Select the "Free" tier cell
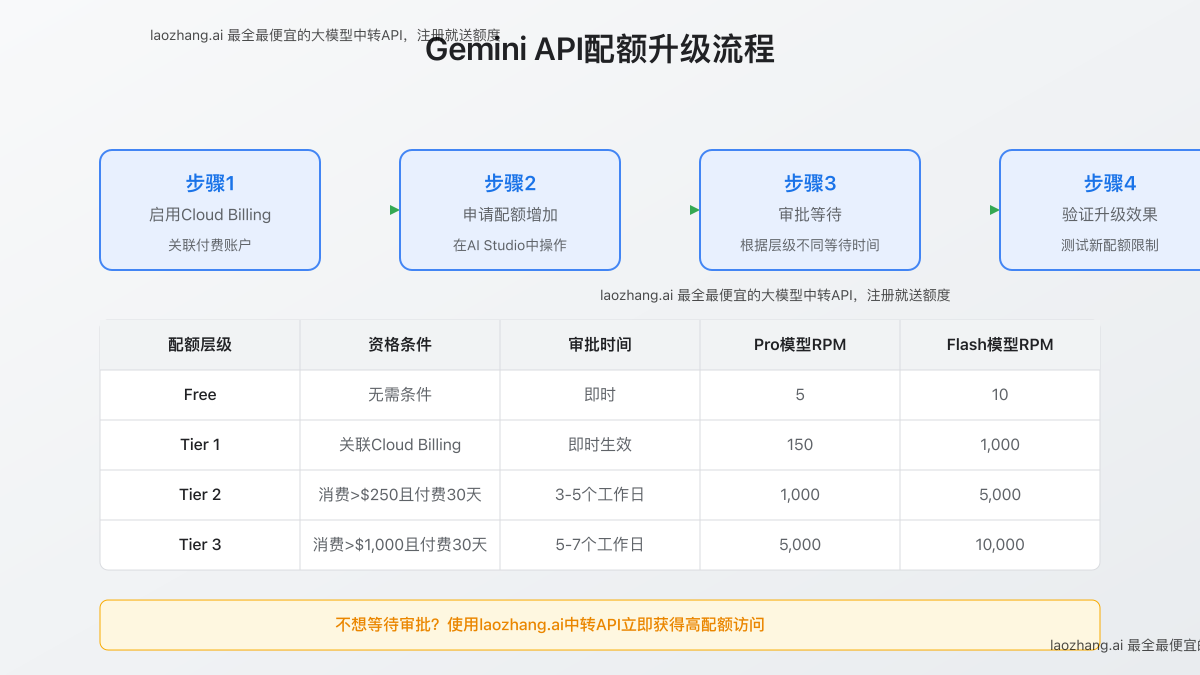1200x675 pixels. tap(200, 395)
